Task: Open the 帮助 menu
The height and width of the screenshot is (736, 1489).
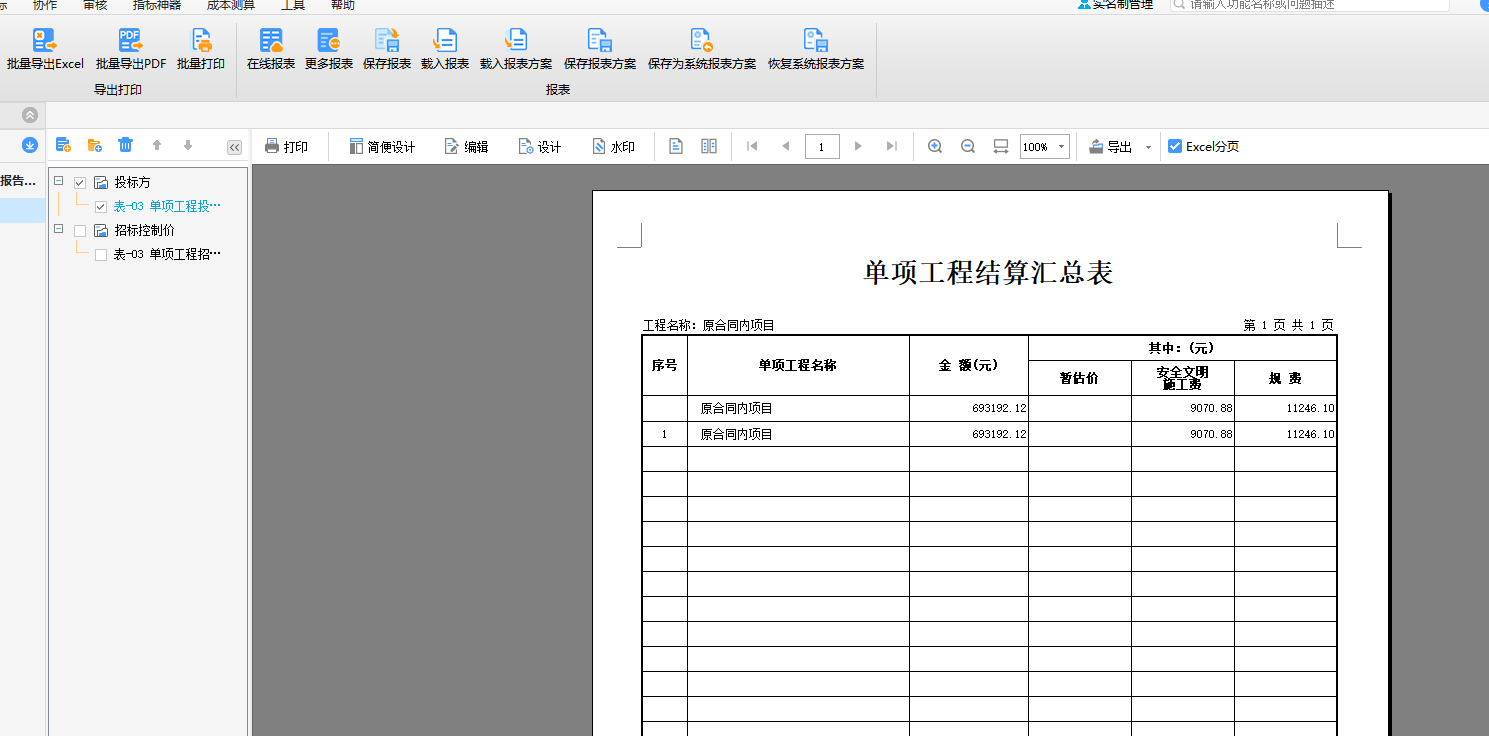Action: (342, 5)
